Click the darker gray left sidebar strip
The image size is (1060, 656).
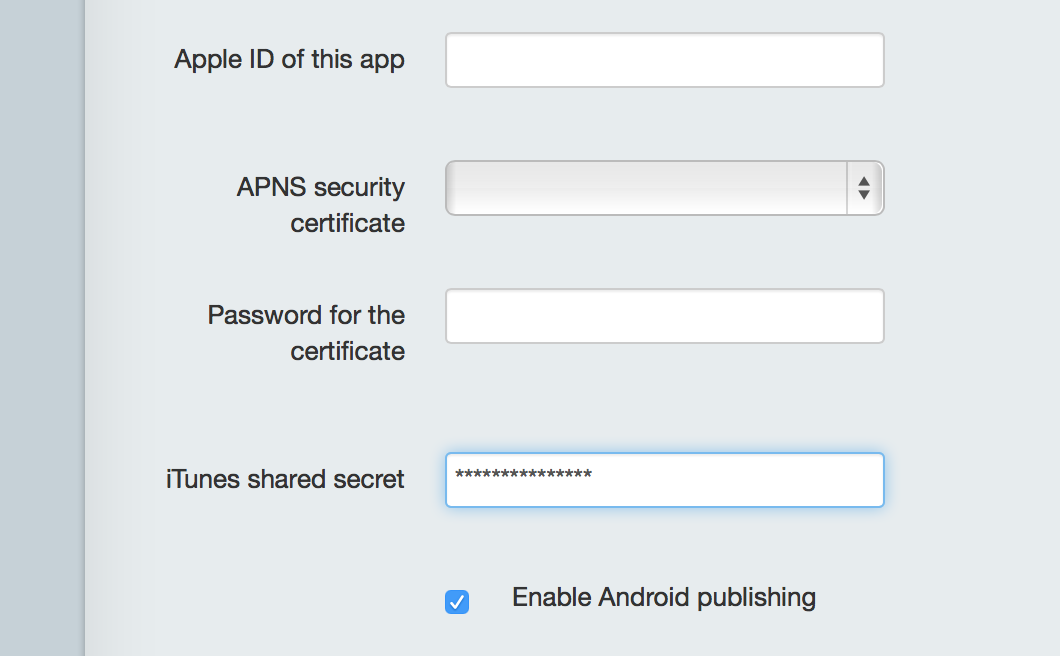tap(42, 328)
